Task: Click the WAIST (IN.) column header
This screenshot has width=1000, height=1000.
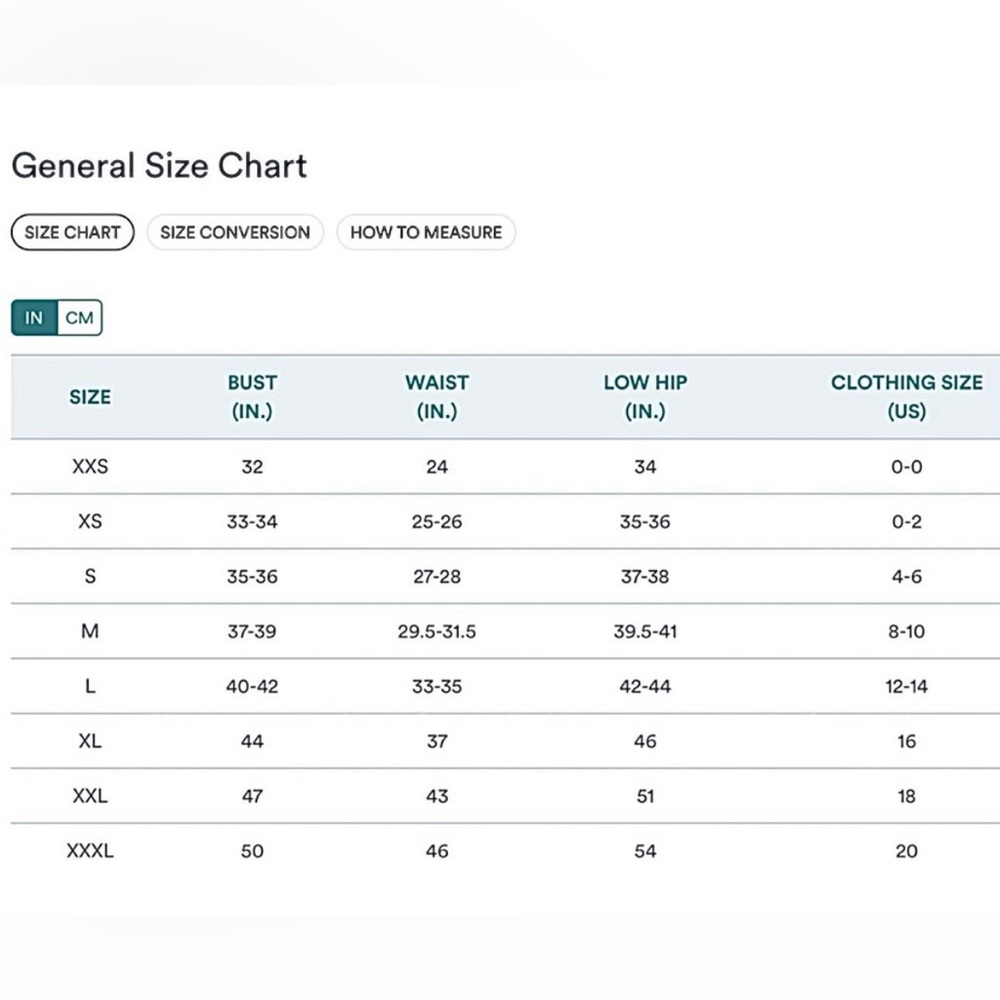Action: [437, 397]
